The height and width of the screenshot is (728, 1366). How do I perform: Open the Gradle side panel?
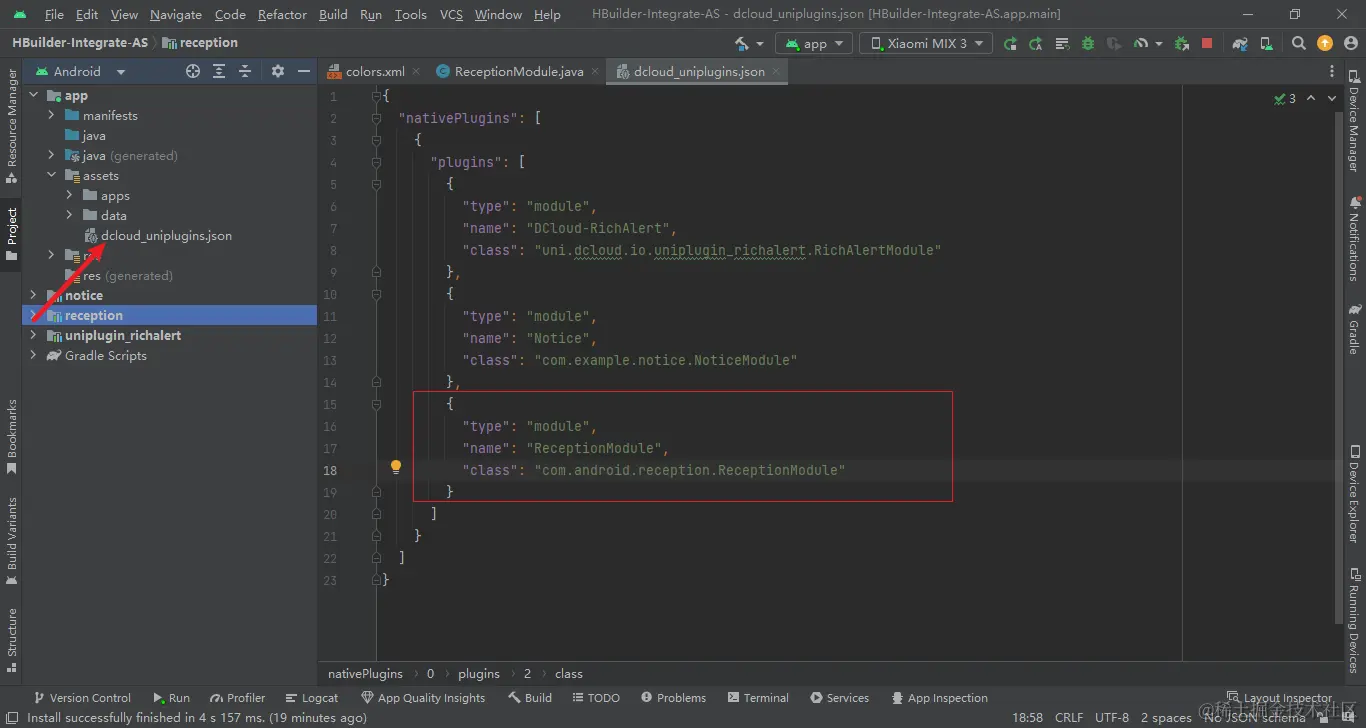click(1355, 329)
